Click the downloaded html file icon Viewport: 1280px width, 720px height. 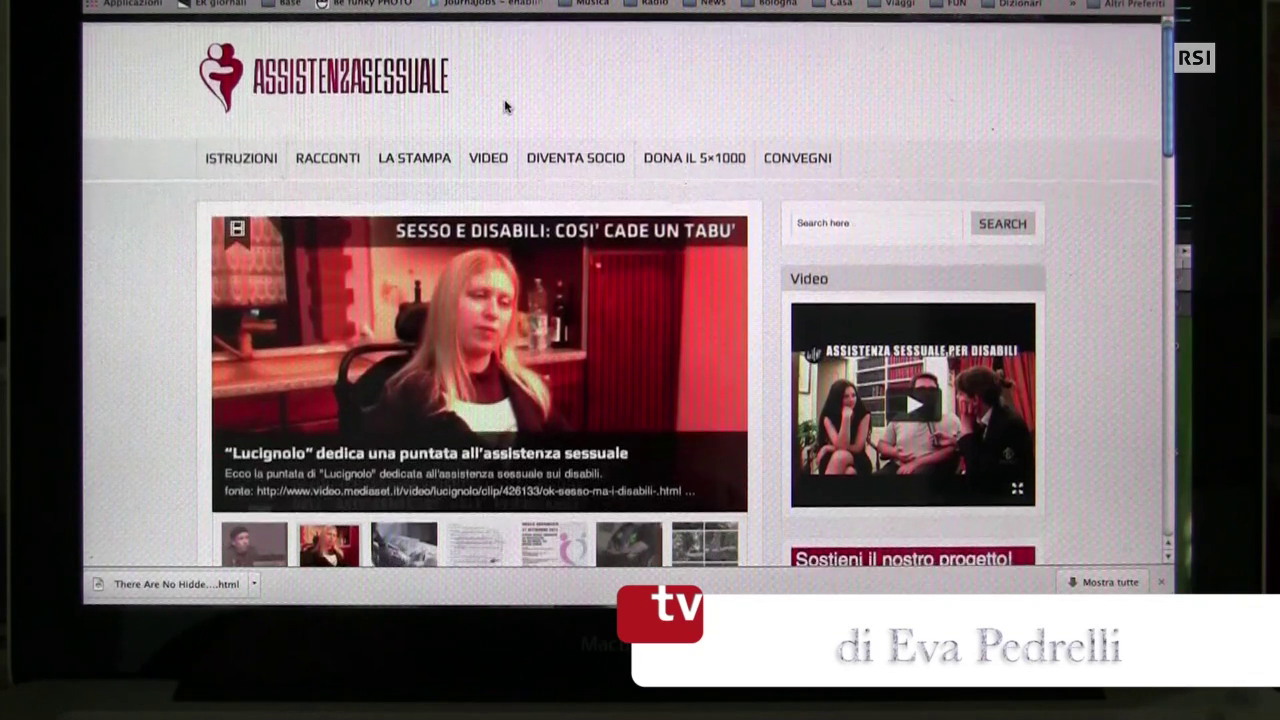click(98, 584)
